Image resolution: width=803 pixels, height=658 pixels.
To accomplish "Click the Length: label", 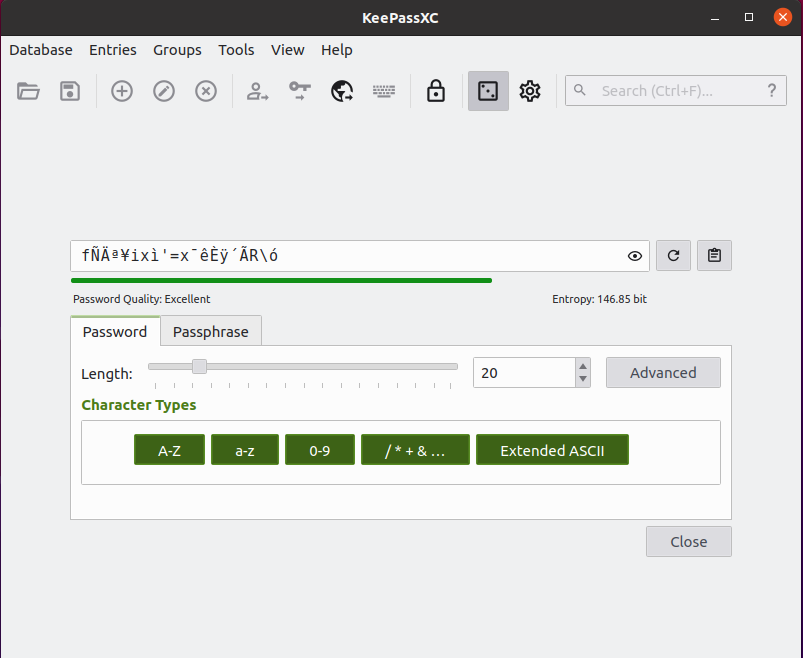I will point(107,374).
